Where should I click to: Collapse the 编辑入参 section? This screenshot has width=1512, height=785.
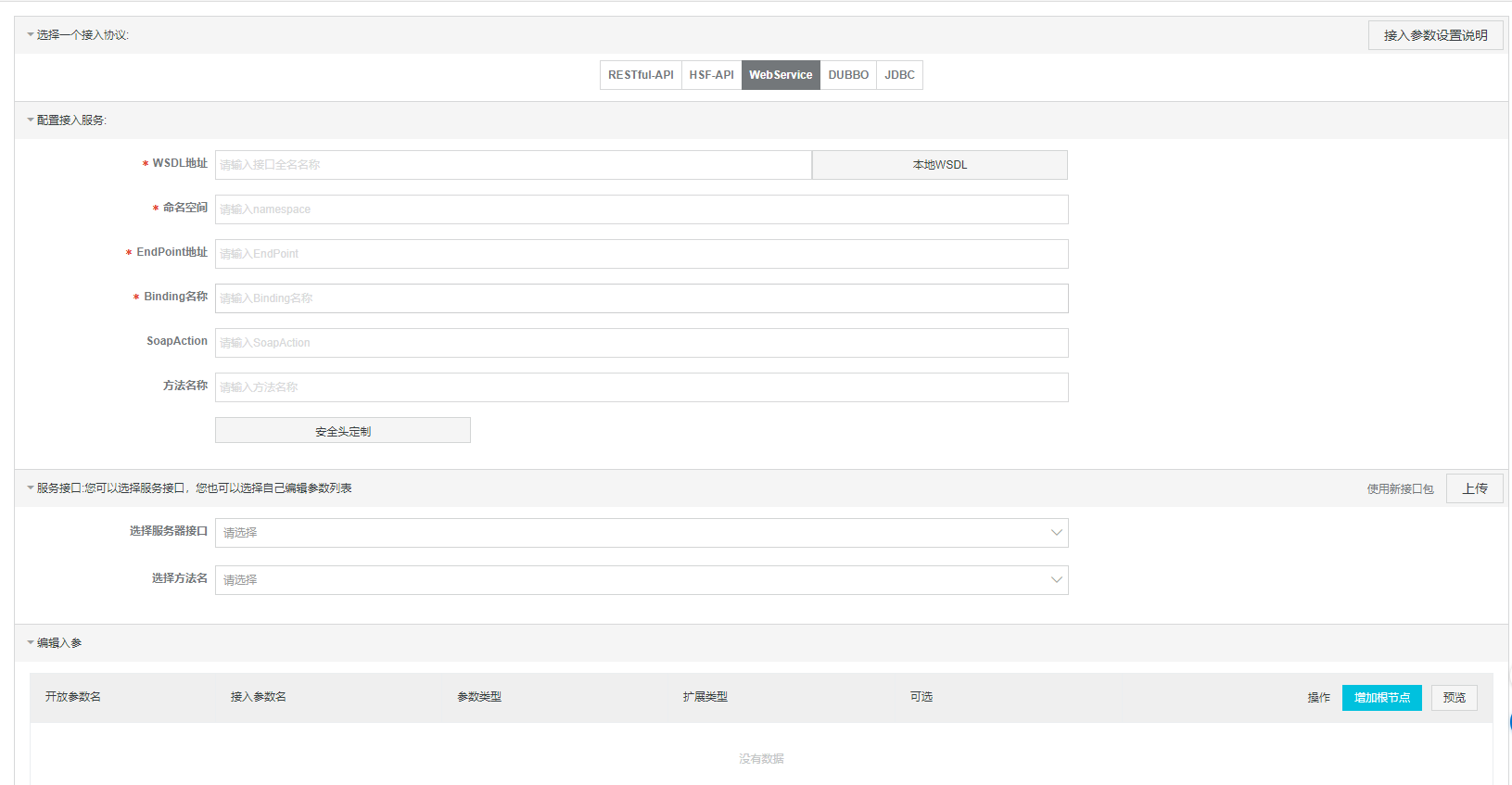(31, 643)
